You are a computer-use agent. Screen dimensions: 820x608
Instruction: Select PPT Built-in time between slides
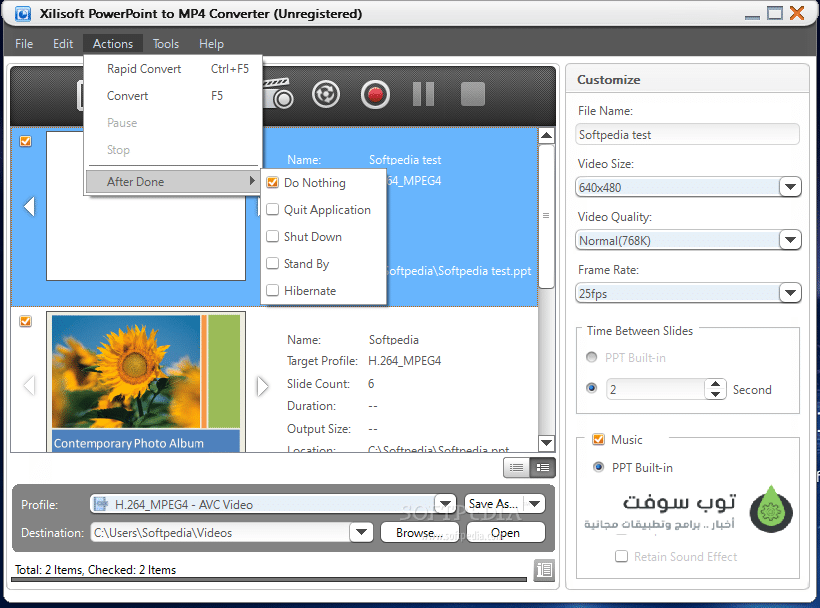click(591, 357)
